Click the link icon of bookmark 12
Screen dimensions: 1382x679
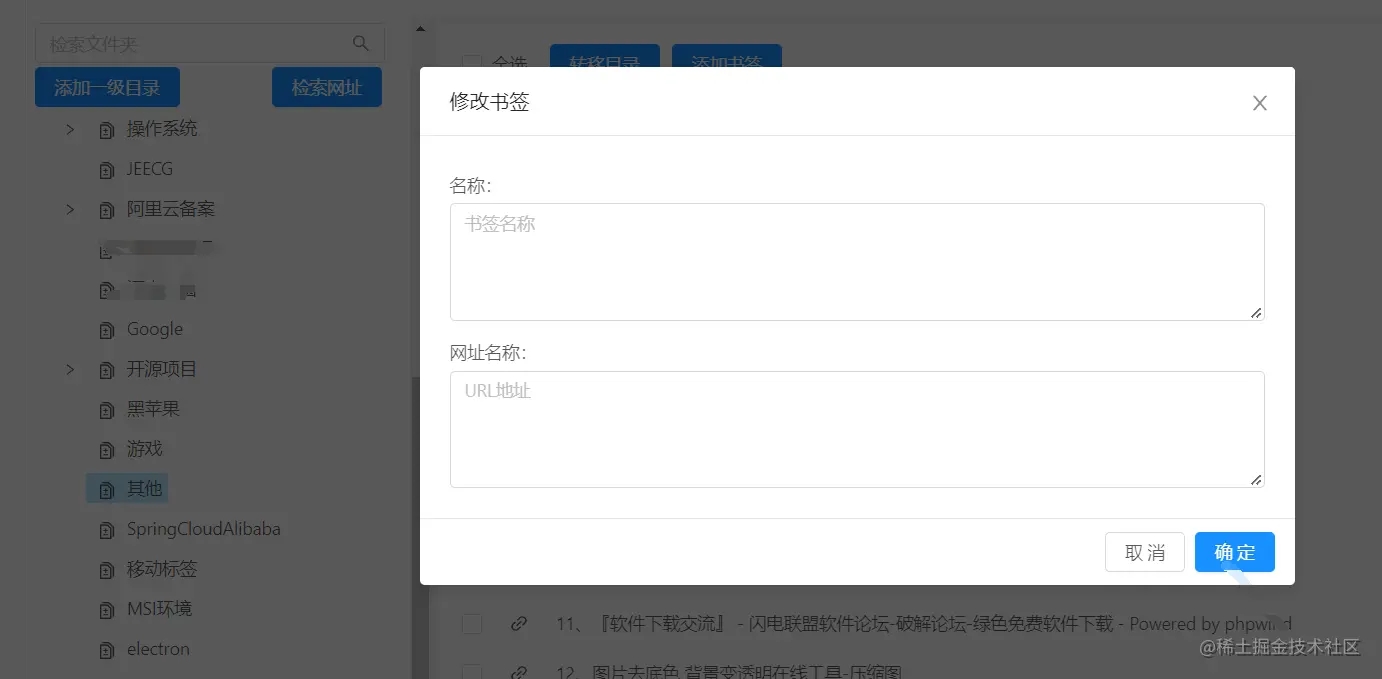(518, 672)
